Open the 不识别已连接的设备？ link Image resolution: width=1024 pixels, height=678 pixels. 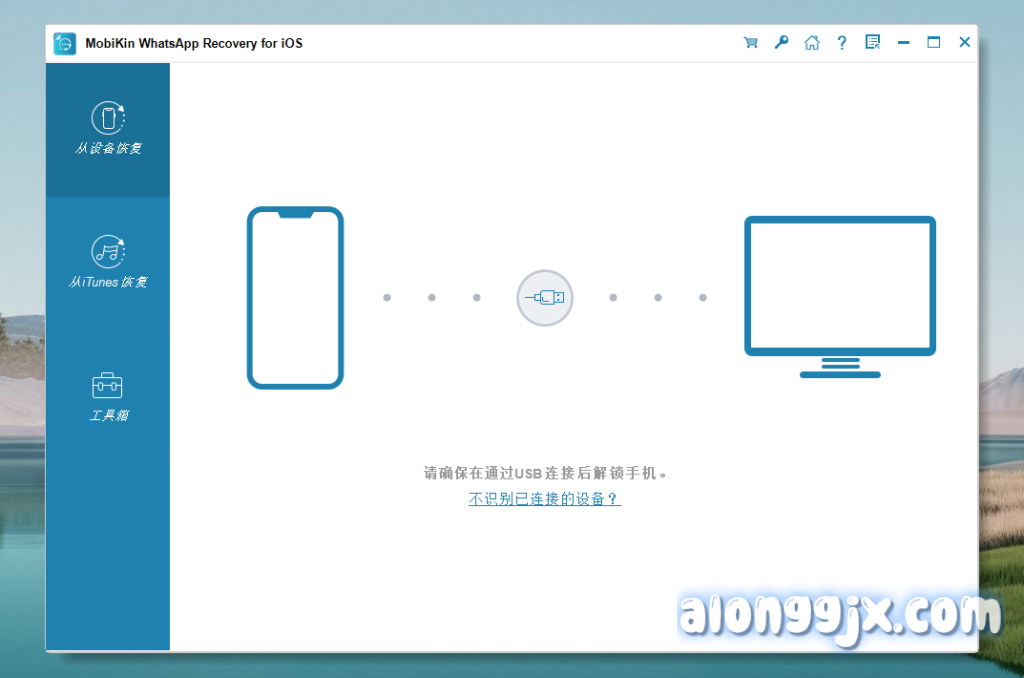(x=544, y=499)
